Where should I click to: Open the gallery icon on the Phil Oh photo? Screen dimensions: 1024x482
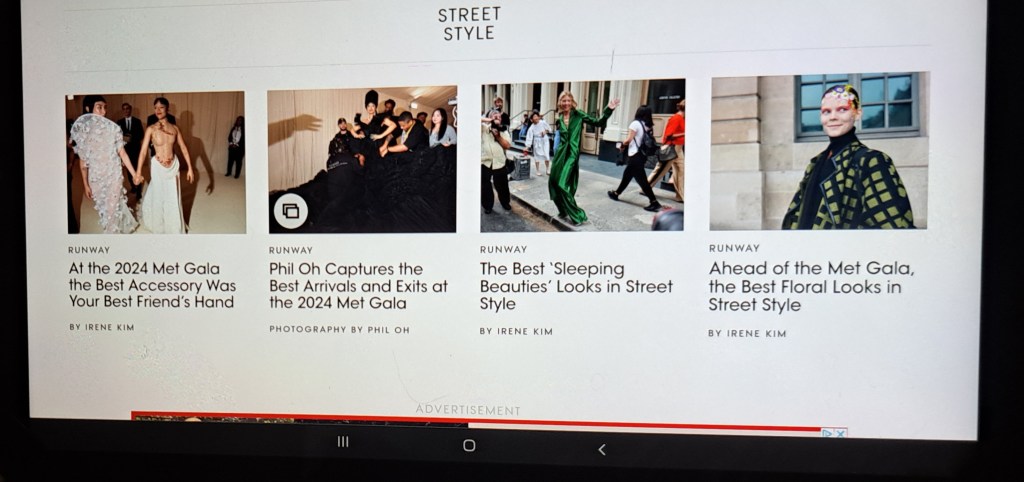point(290,211)
